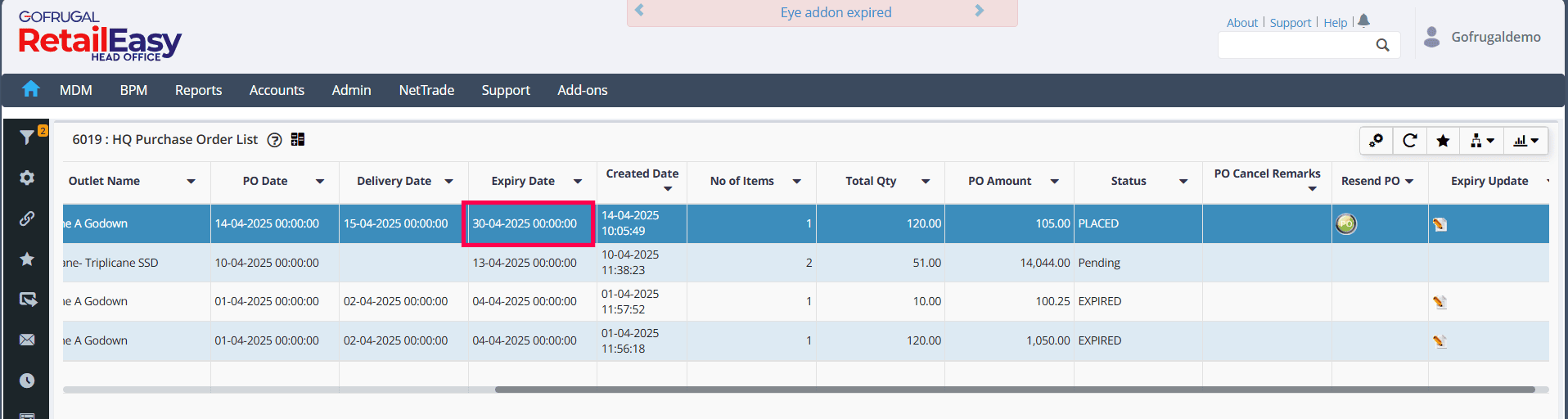Click the help question mark beside report title
Viewport: 1568px width, 419px height.
coord(275,140)
